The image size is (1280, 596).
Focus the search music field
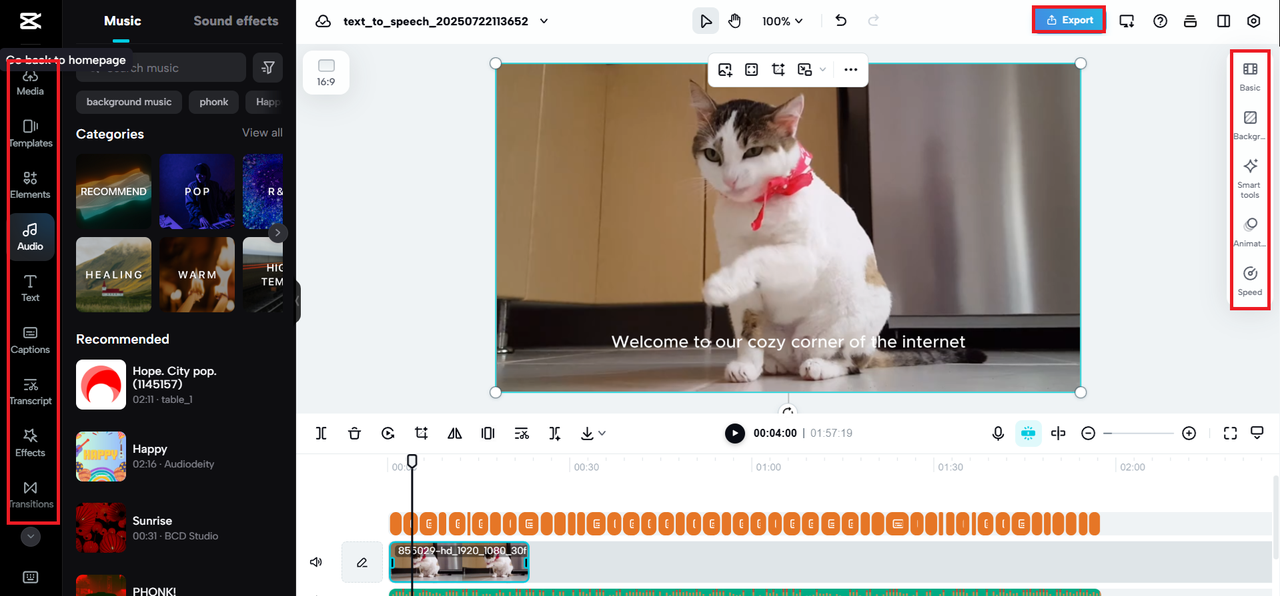[x=161, y=67]
